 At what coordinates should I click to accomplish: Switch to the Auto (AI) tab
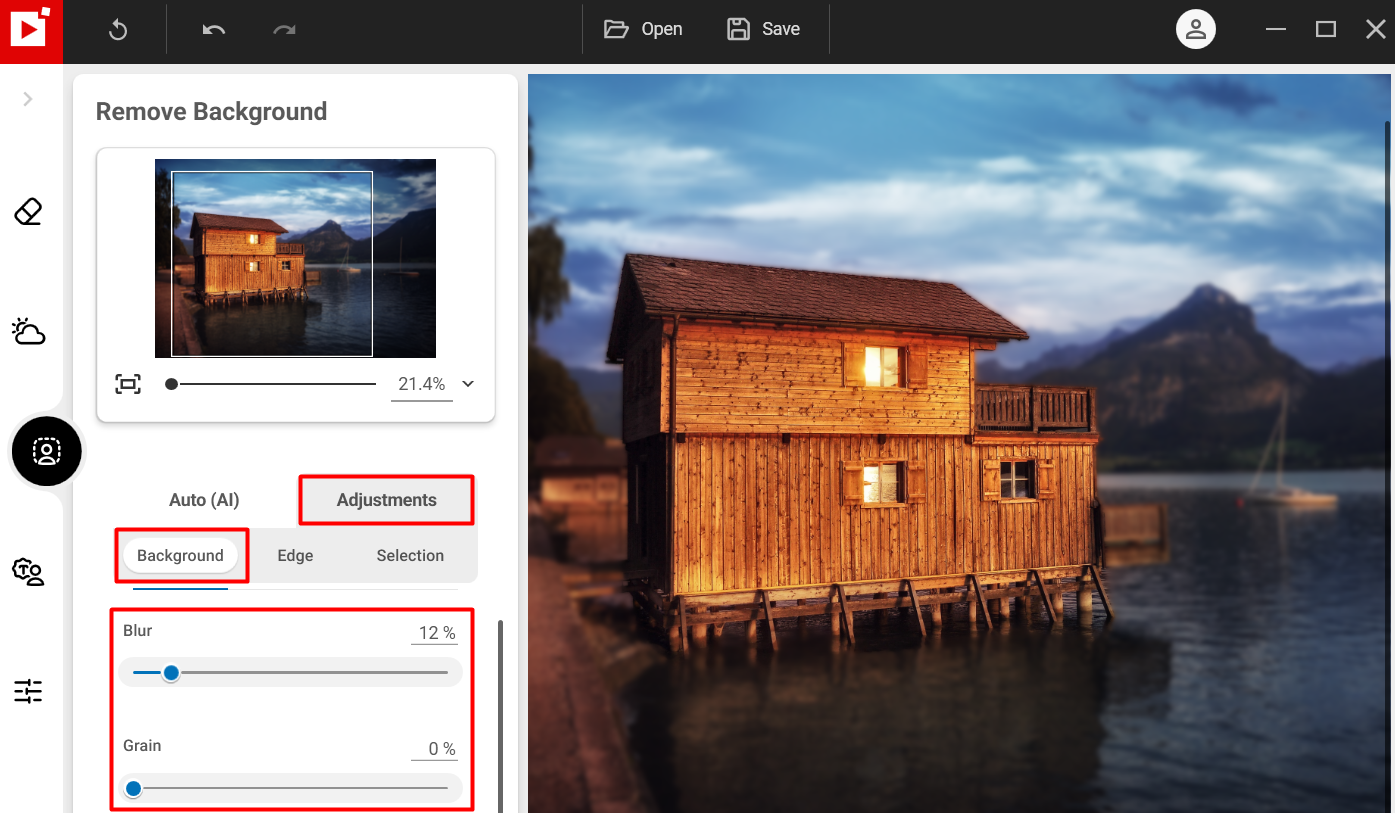click(204, 500)
